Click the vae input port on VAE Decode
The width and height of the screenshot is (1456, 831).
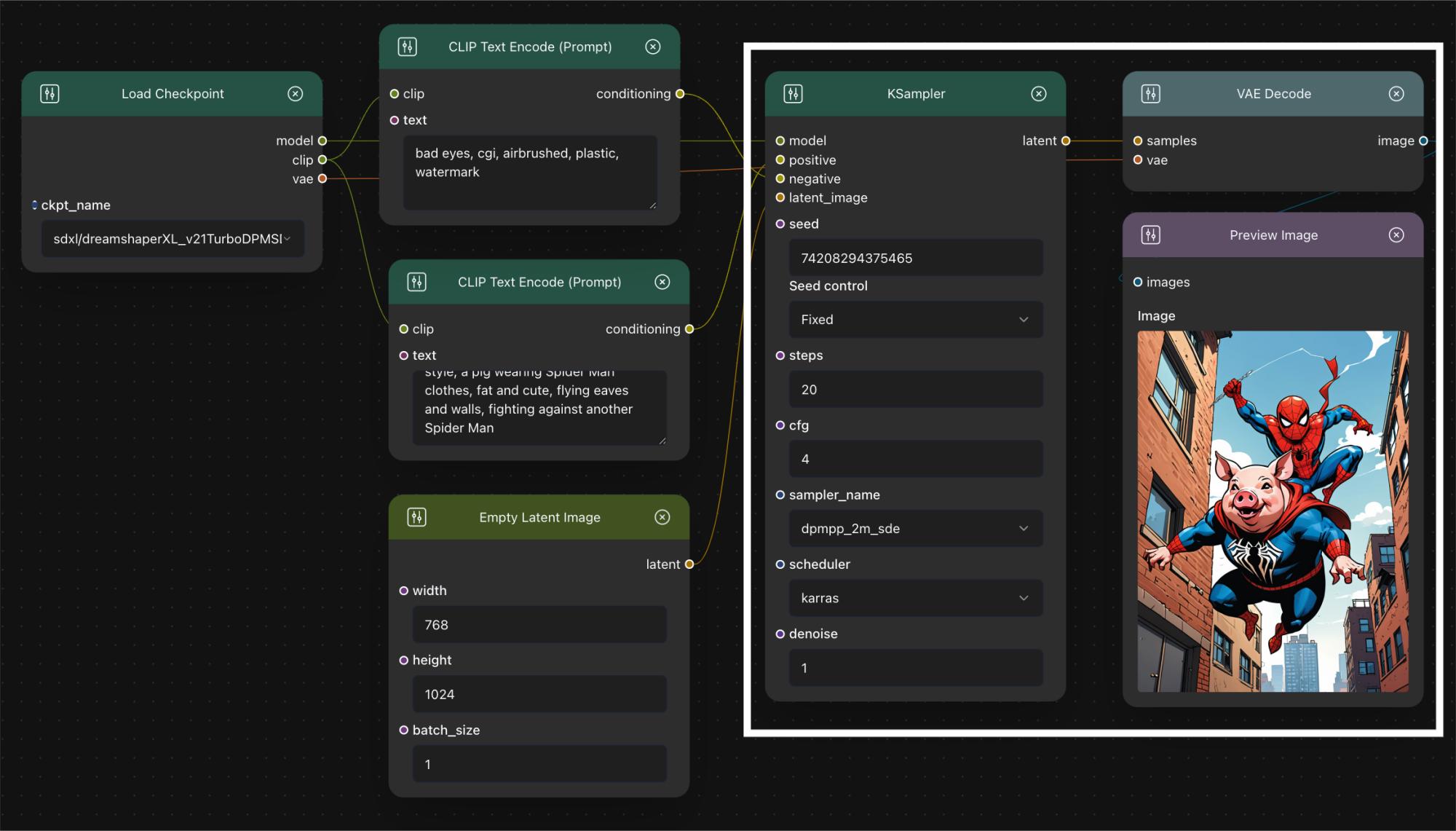[1138, 159]
